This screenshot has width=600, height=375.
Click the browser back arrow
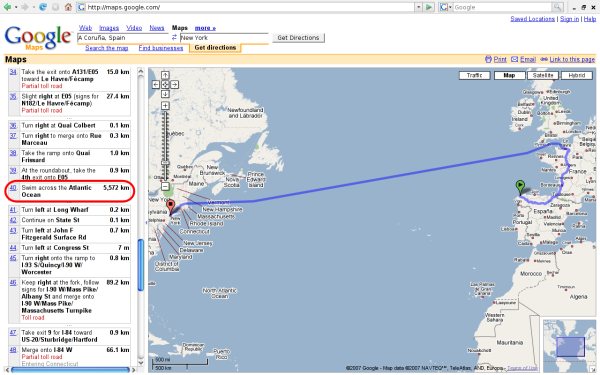(7, 7)
